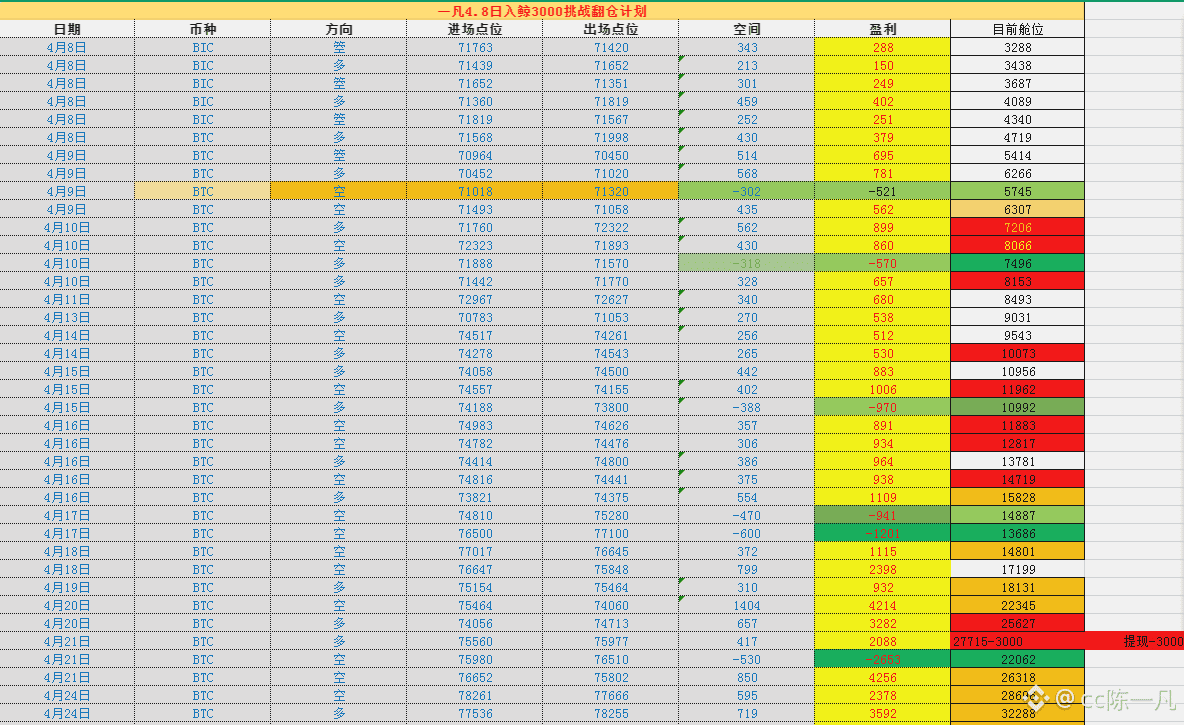Select profit cell 288
Viewport: 1184px width, 725px height.
[882, 47]
